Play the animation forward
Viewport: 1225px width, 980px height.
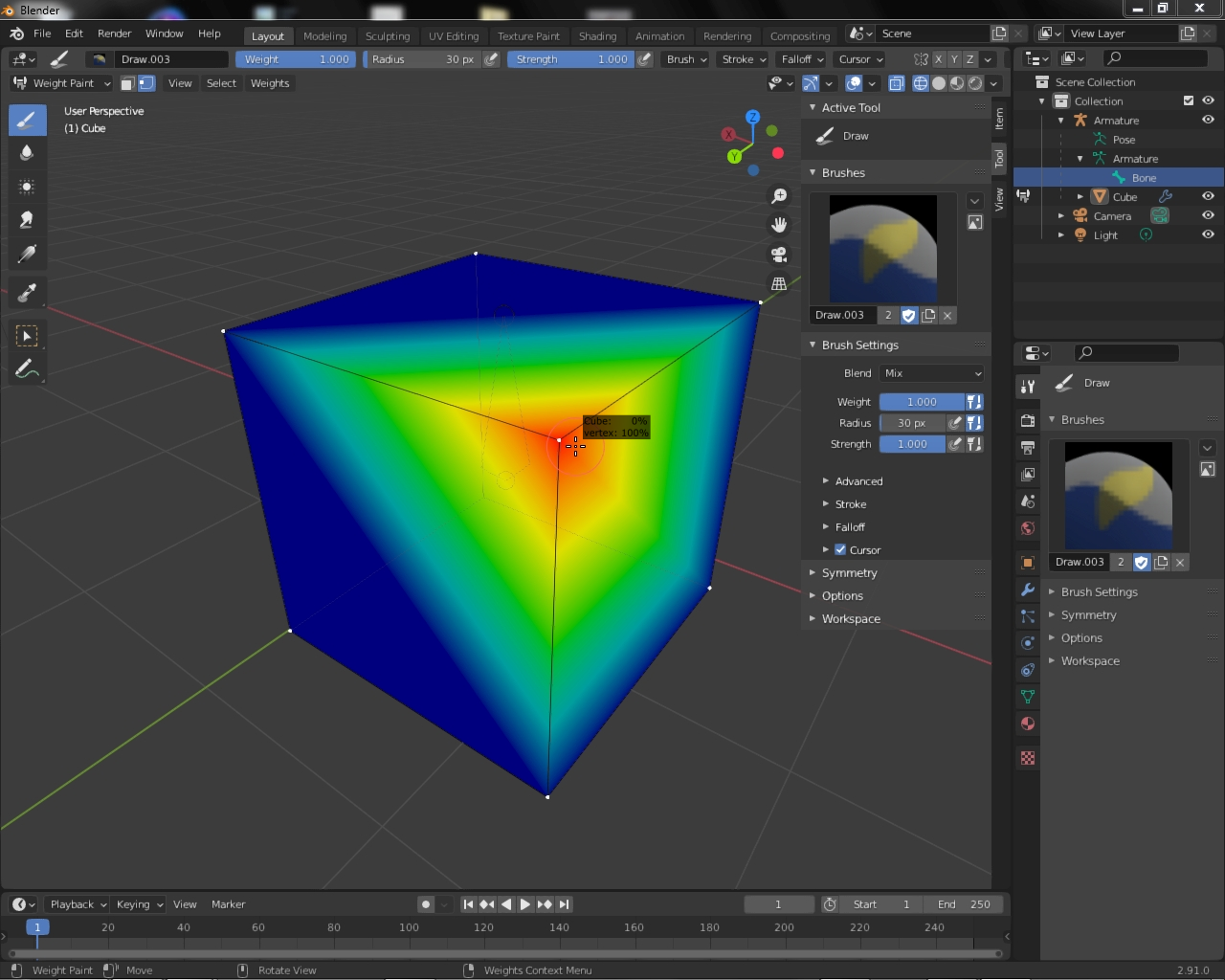525,904
